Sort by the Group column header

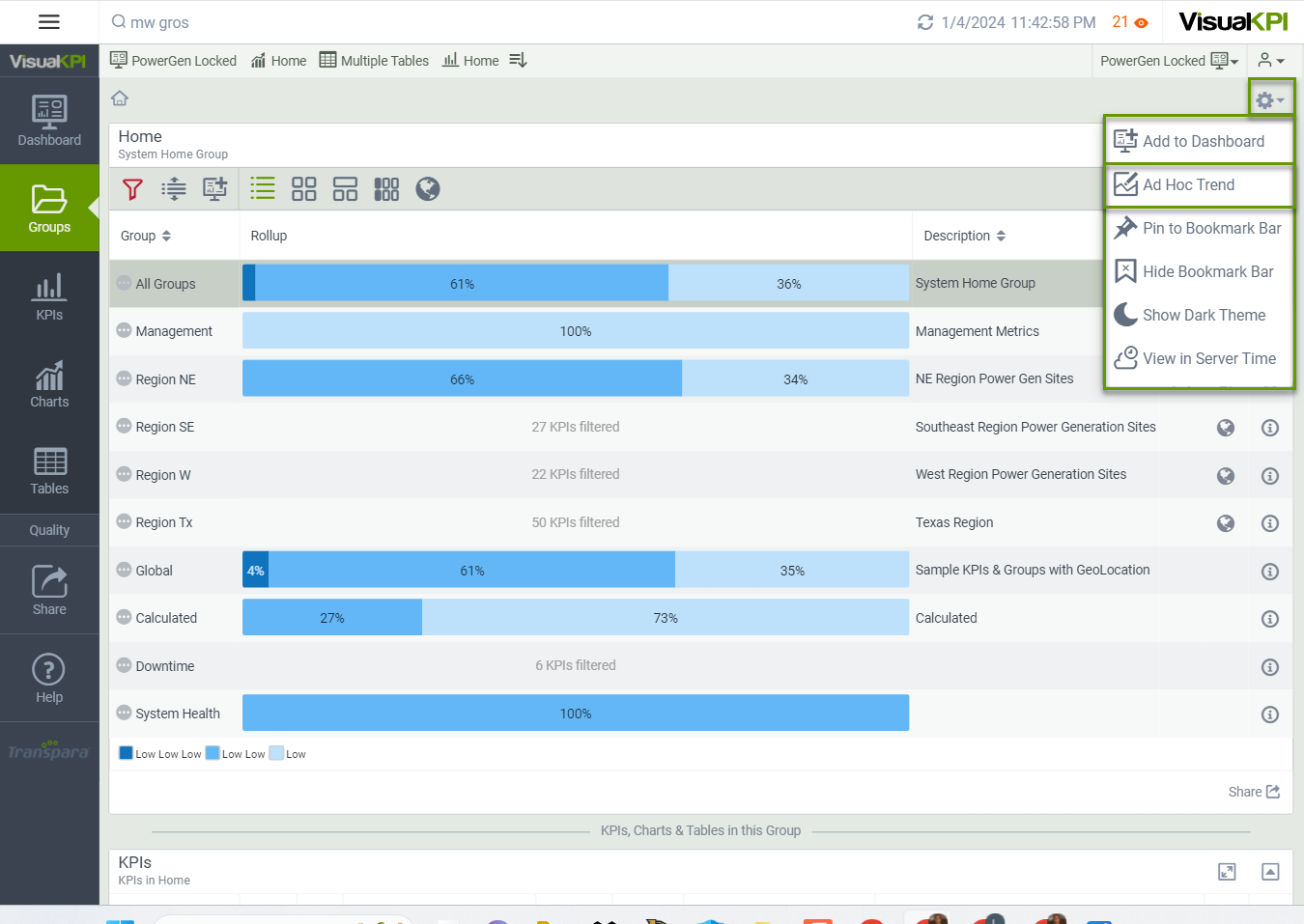pyautogui.click(x=145, y=236)
